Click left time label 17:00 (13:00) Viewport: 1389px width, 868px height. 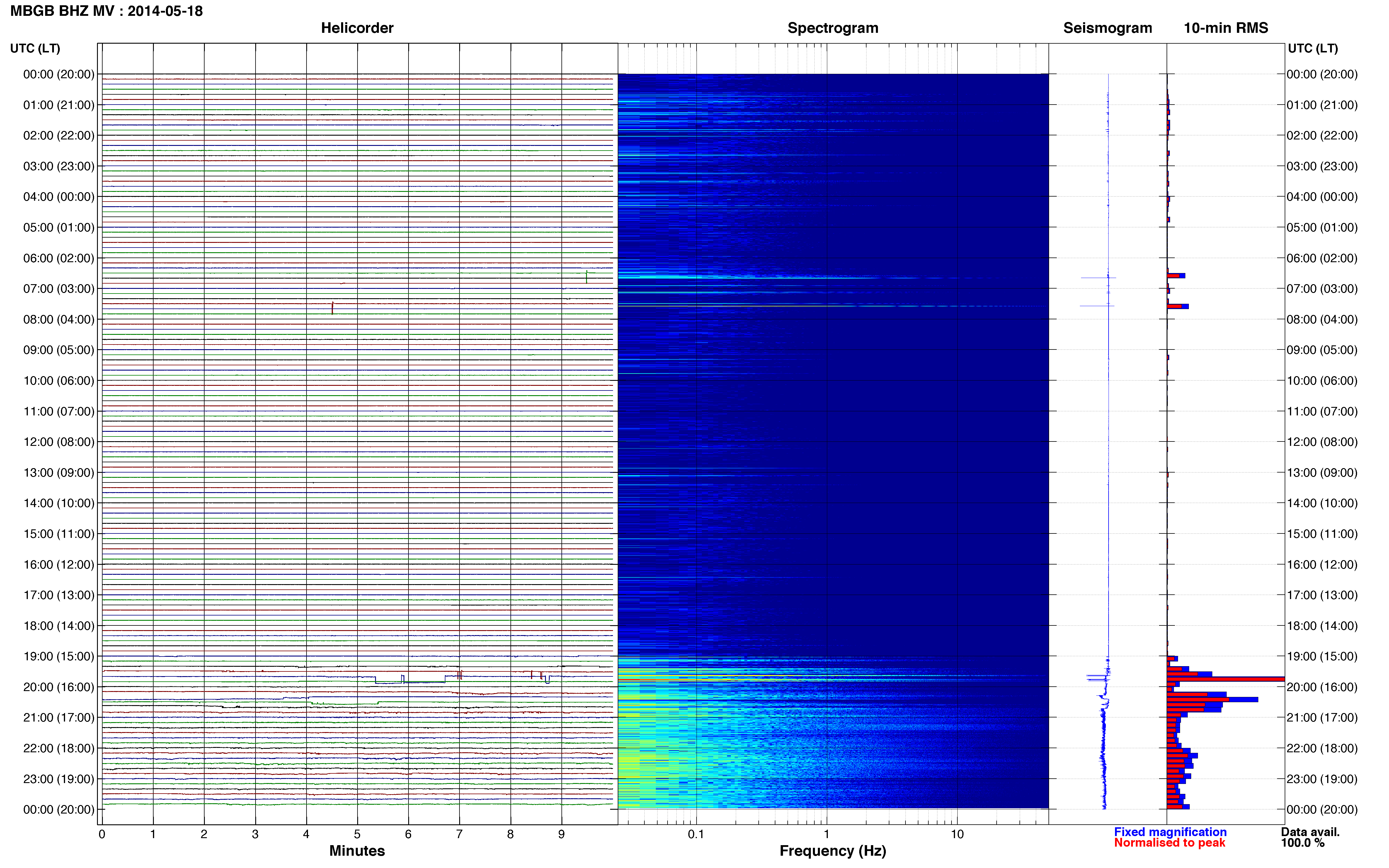(59, 595)
